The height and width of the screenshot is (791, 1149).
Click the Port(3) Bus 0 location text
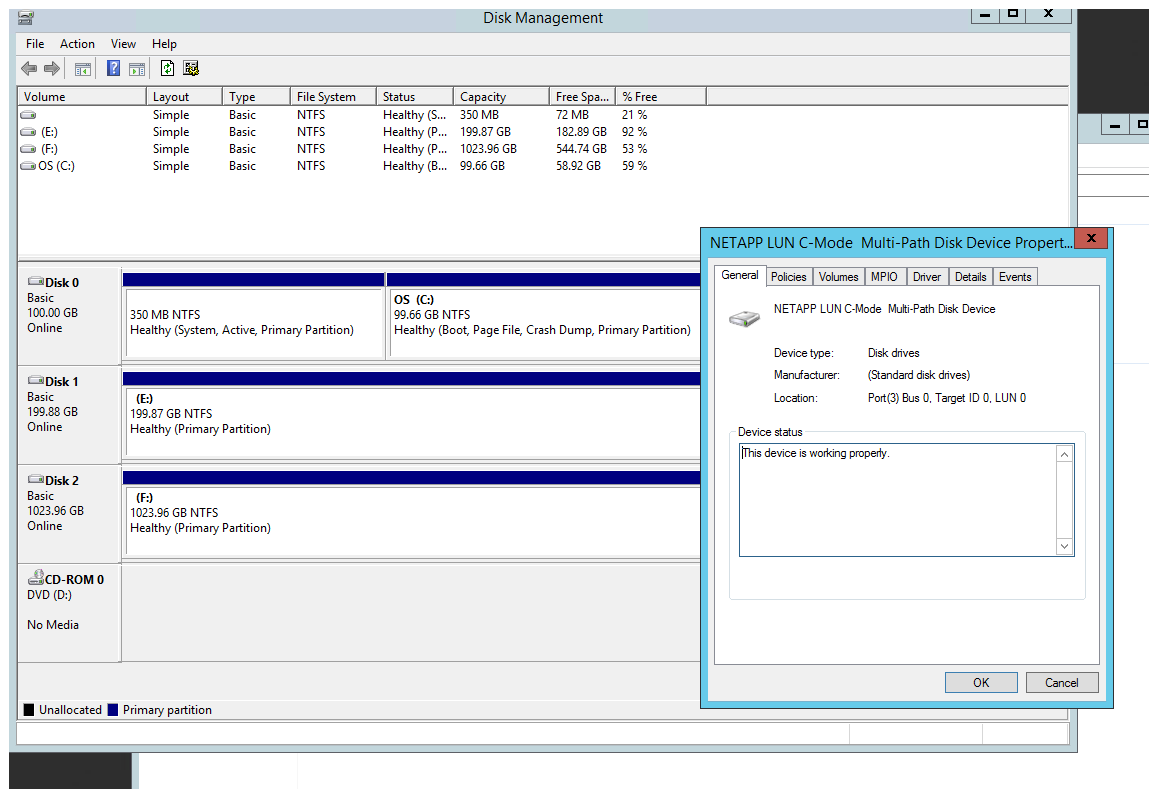tap(947, 398)
